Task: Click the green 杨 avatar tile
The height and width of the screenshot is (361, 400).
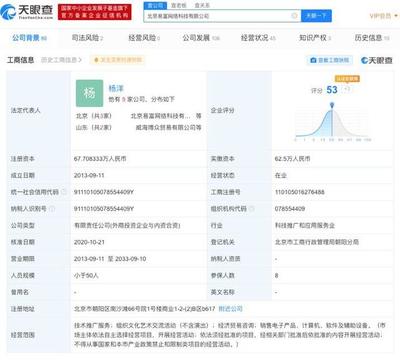Action: pyautogui.click(x=89, y=93)
